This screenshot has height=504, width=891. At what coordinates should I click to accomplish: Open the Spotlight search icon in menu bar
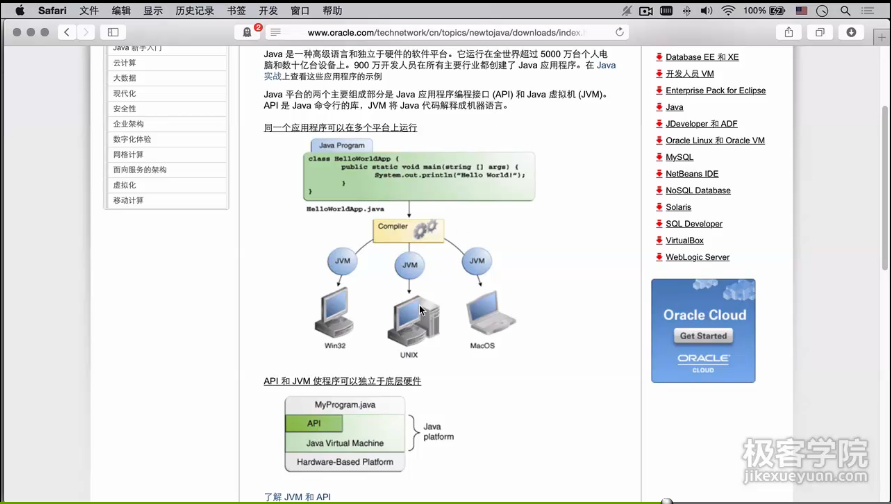point(846,10)
